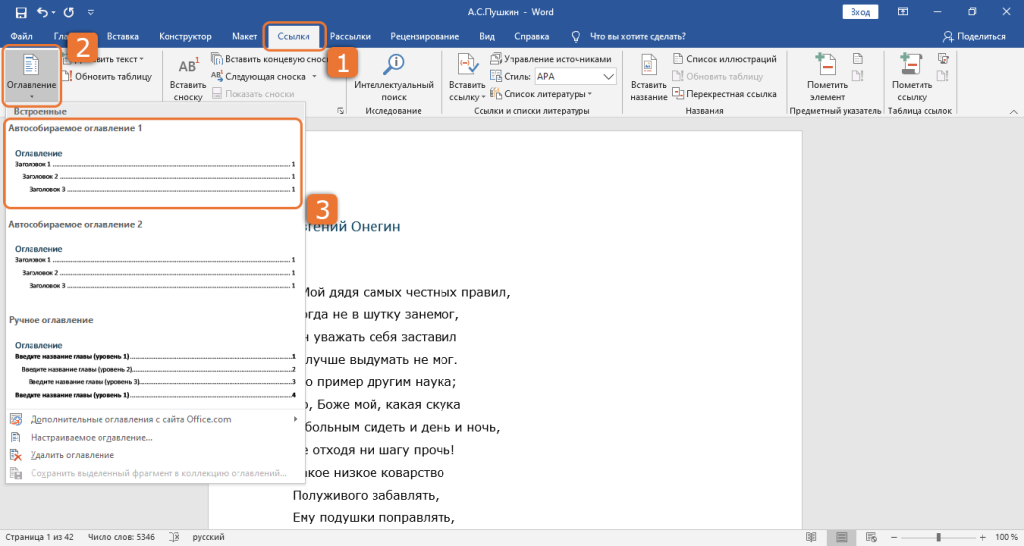Open ribbon display options icon
This screenshot has height=546, width=1024.
tap(903, 12)
